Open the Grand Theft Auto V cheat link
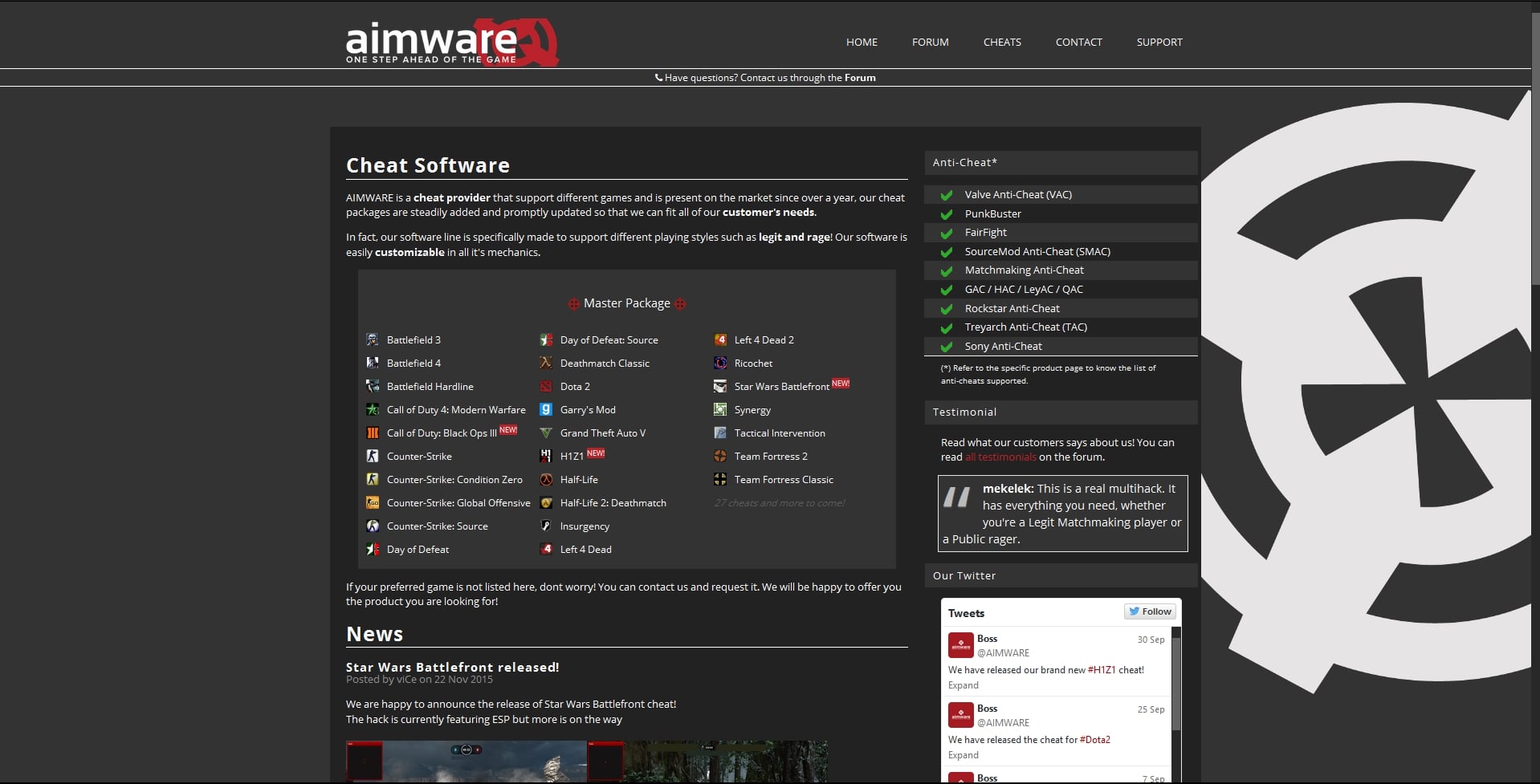1540x784 pixels. (602, 433)
